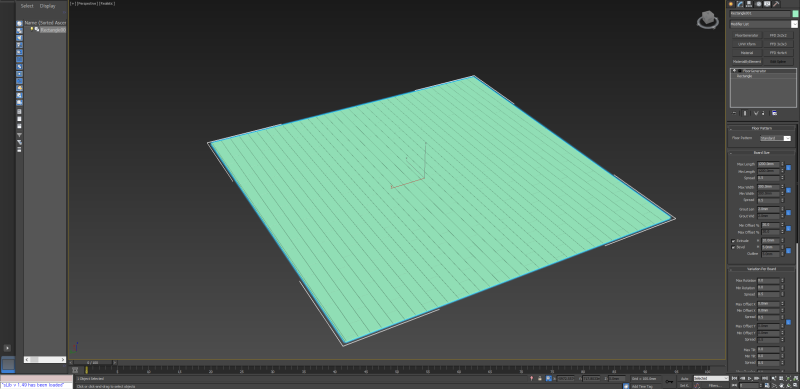Expand FloorGenerator plus sign in modifier stack
The width and height of the screenshot is (800, 389).
[x=734, y=71]
